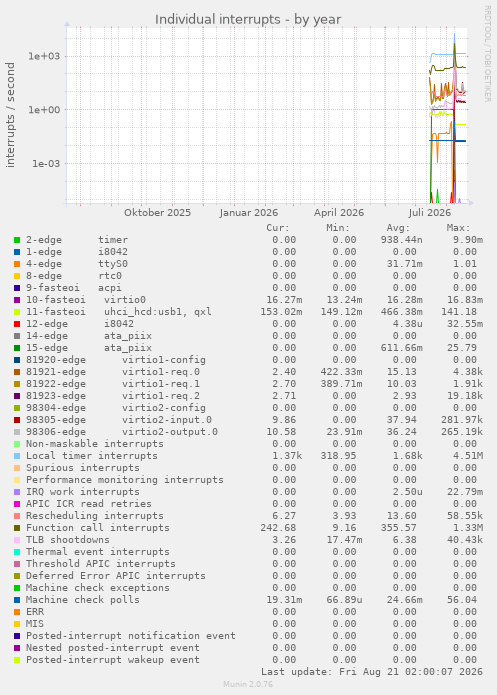Image resolution: width=497 pixels, height=695 pixels.
Task: Click the Avg column header
Action: [398, 228]
